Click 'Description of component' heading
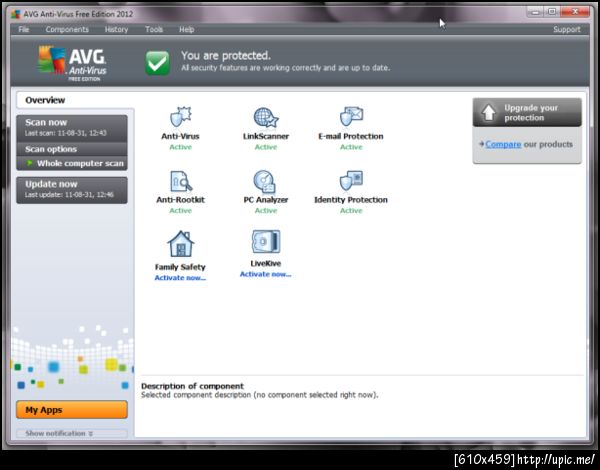This screenshot has height=470, width=600. (192, 386)
